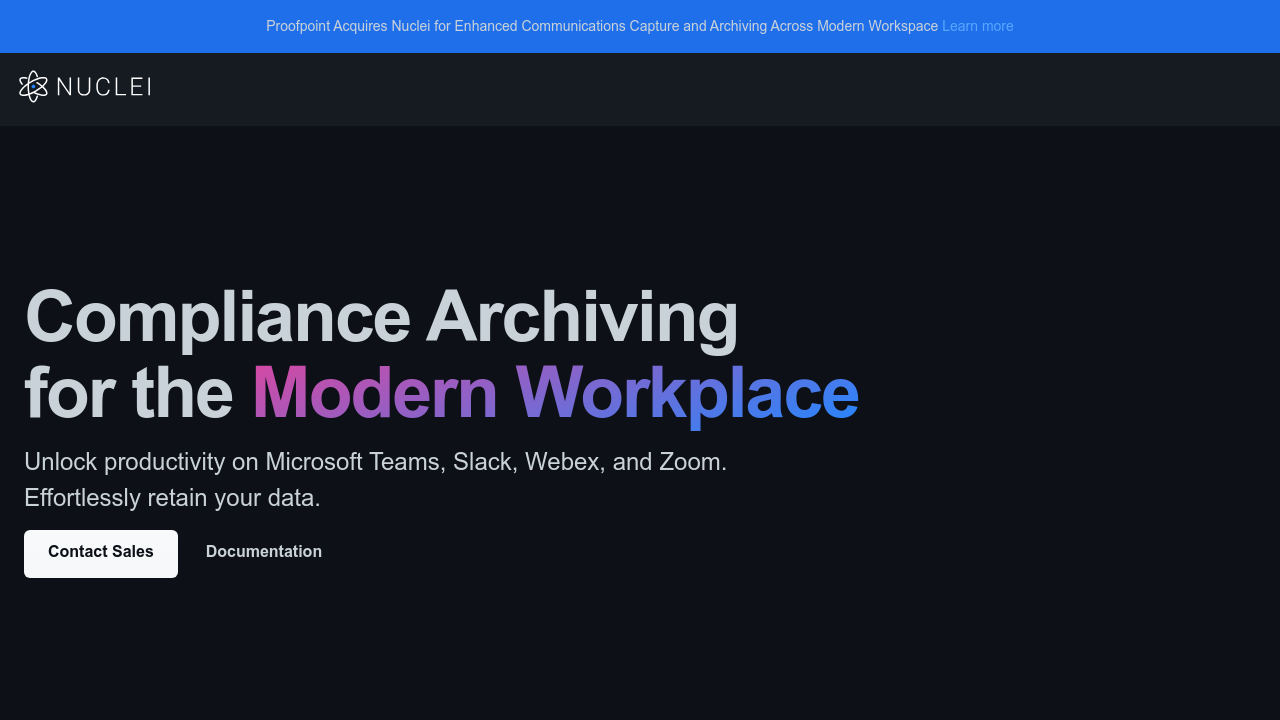The image size is (1280, 720).
Task: Click the Compliance Archiving heading line
Action: coord(380,317)
